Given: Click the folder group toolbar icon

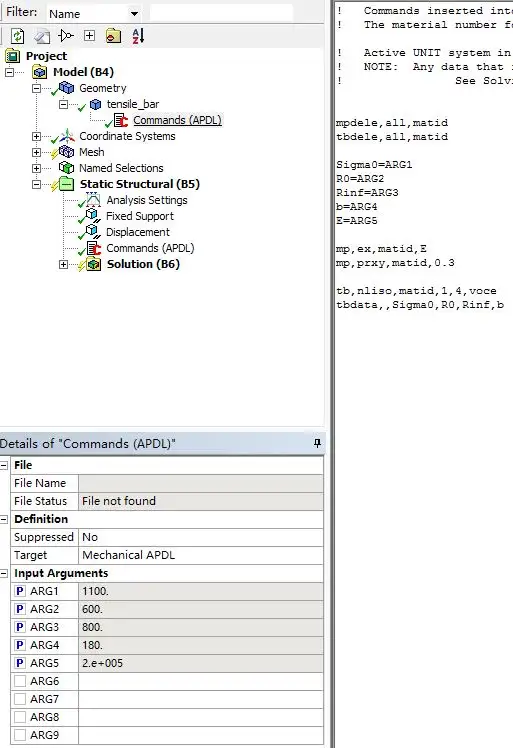Looking at the screenshot, I should [114, 36].
